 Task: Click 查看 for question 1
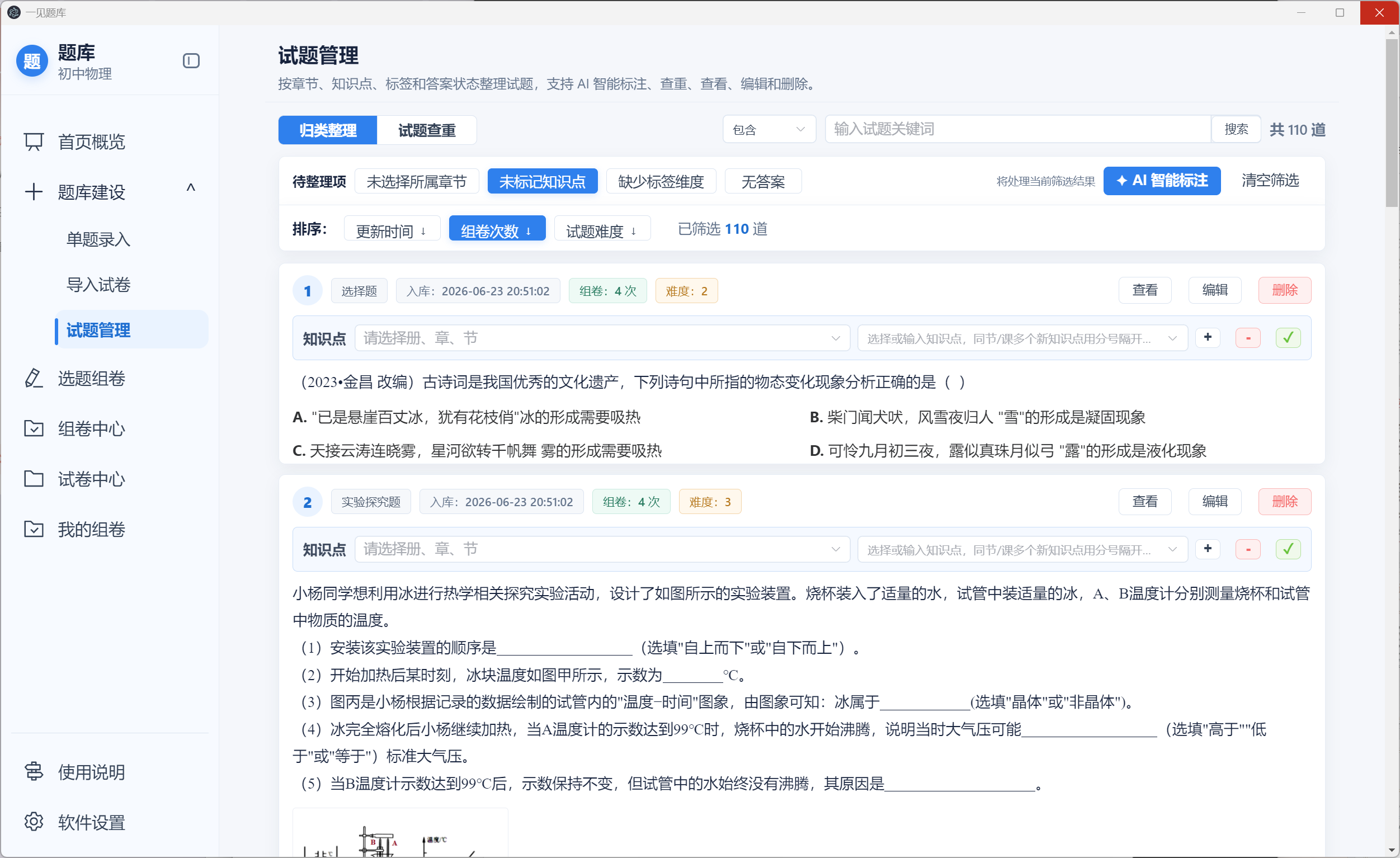(1145, 290)
